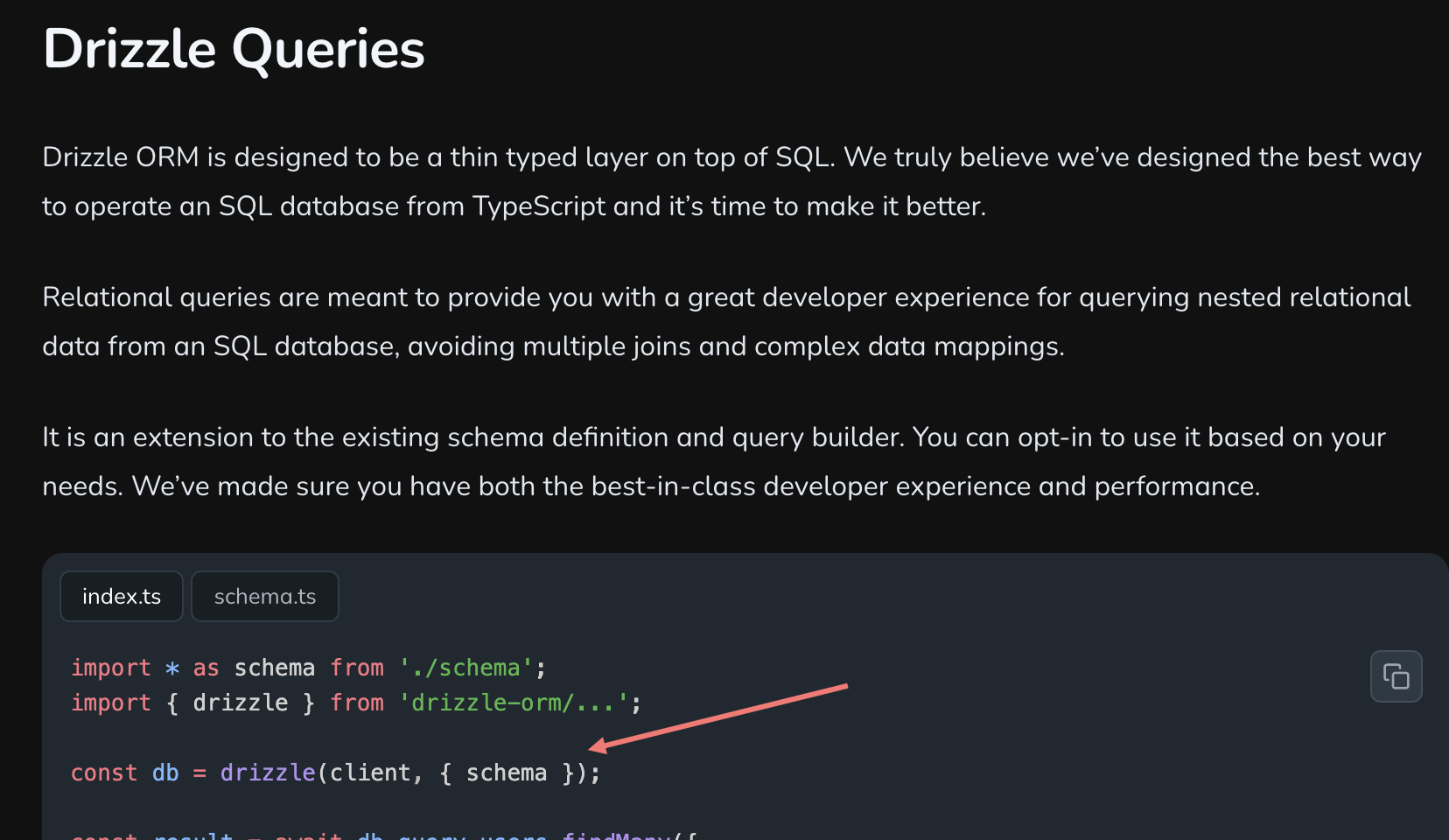Click the 'drizzle-orm/...' import string

(x=514, y=703)
